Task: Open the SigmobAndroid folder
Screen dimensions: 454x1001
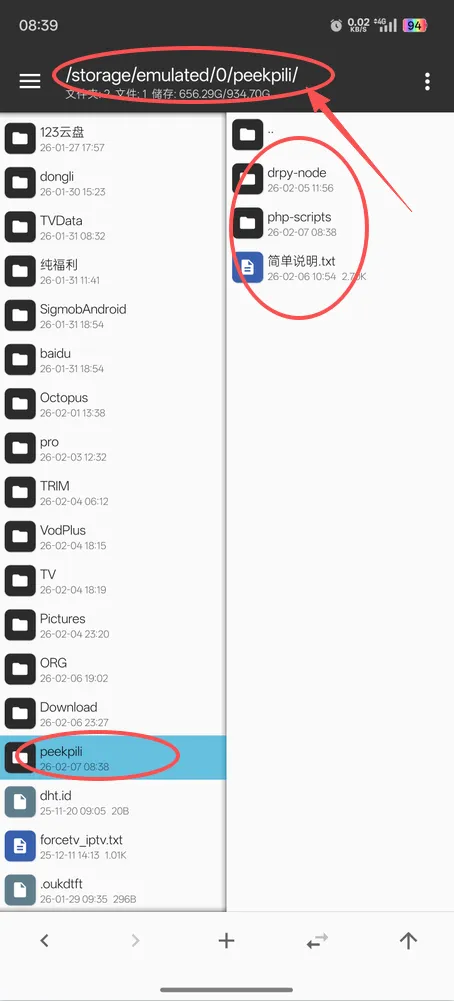Action: pos(113,315)
